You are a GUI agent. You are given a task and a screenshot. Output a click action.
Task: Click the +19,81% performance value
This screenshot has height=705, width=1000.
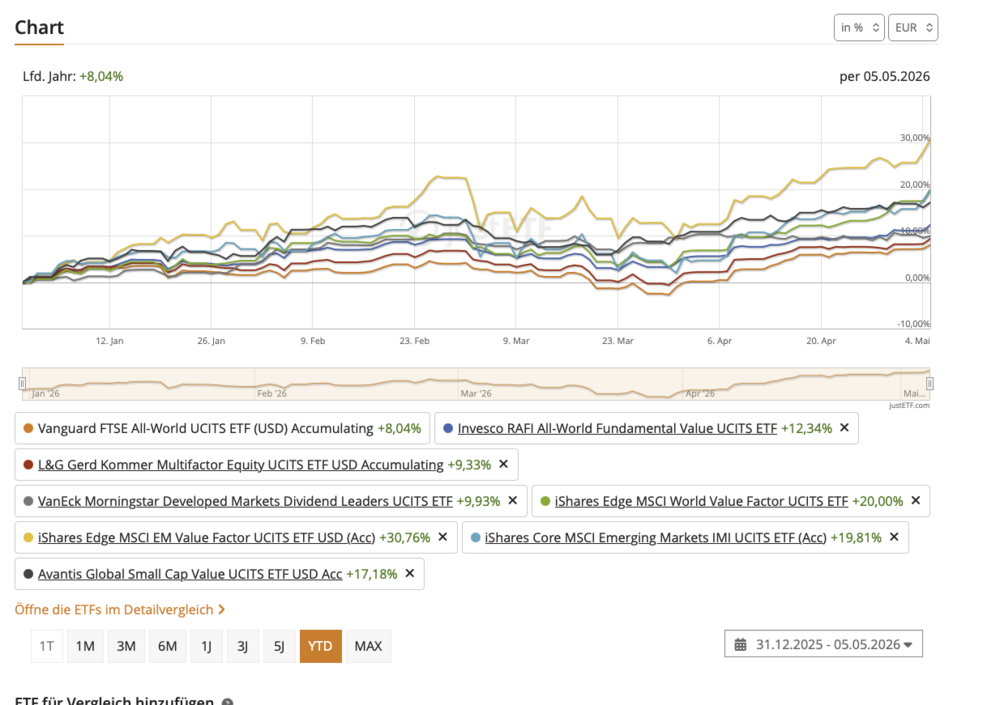(856, 538)
